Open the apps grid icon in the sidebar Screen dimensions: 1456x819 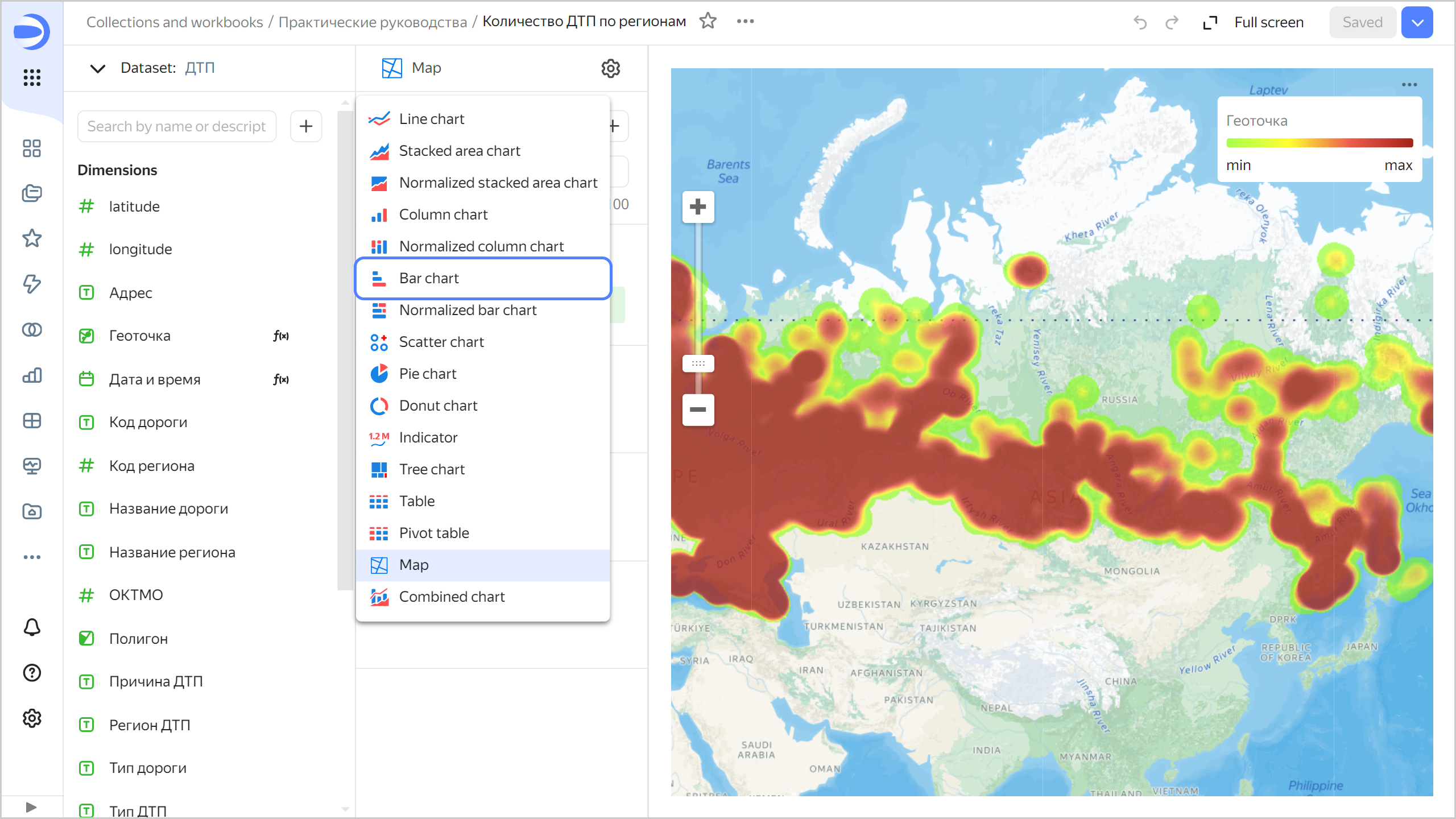coord(32,77)
